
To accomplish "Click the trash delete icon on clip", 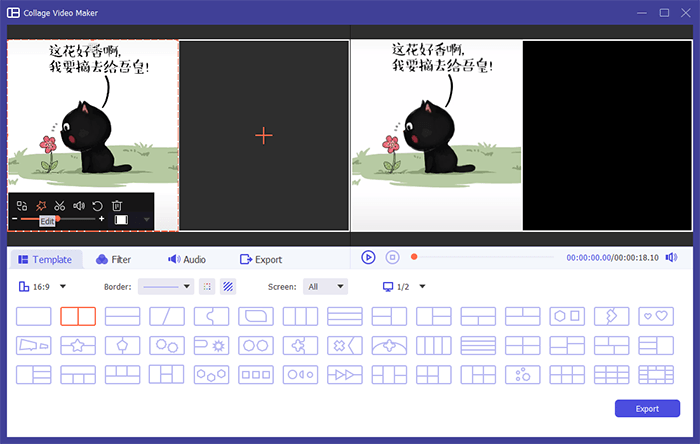I will click(x=117, y=206).
